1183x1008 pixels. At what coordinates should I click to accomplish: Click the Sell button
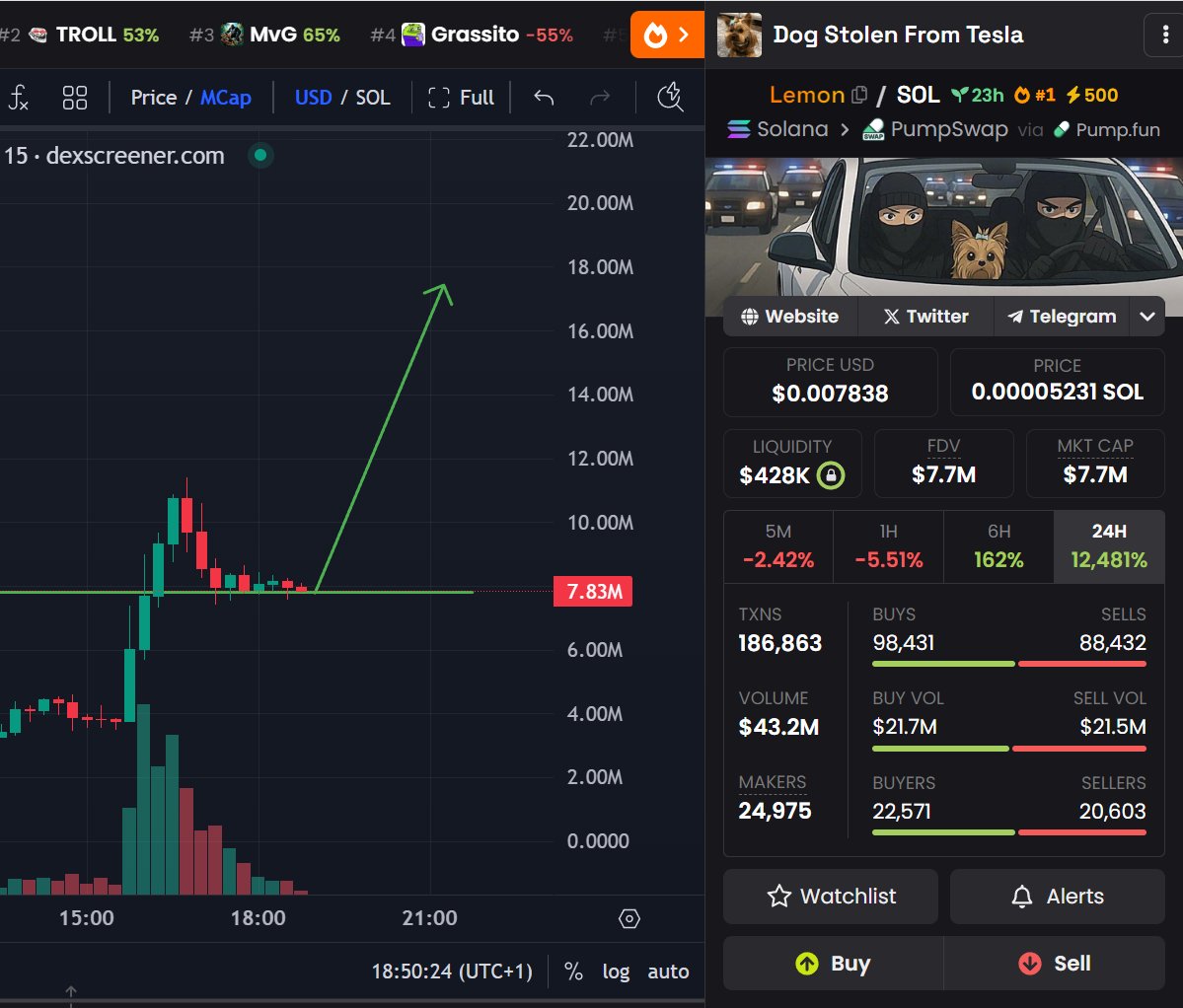coord(1054,964)
